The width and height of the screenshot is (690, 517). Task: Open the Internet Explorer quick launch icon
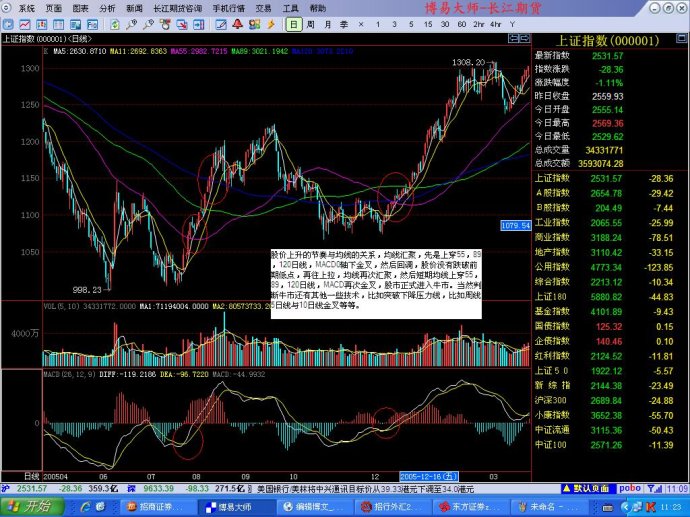point(84,506)
